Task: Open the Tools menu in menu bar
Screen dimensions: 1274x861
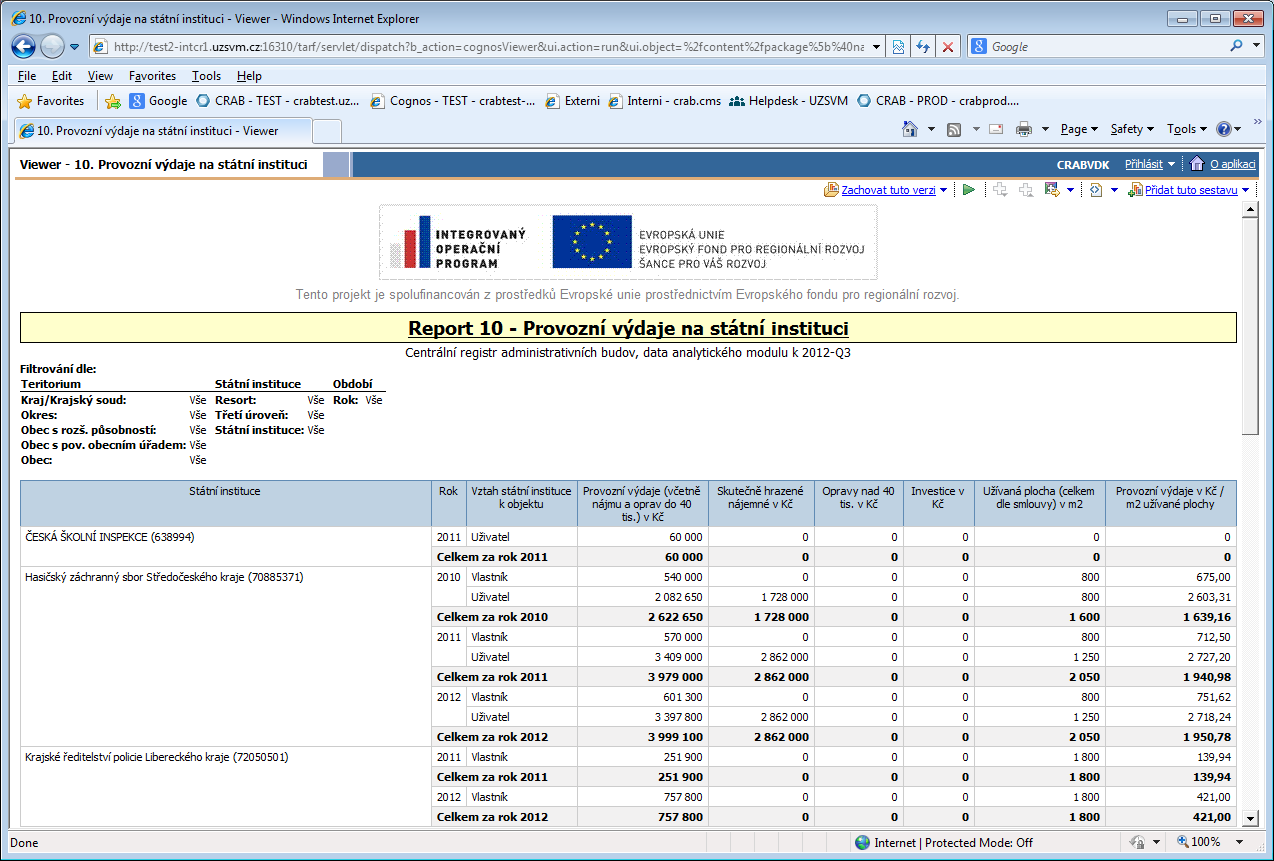Action: [207, 76]
